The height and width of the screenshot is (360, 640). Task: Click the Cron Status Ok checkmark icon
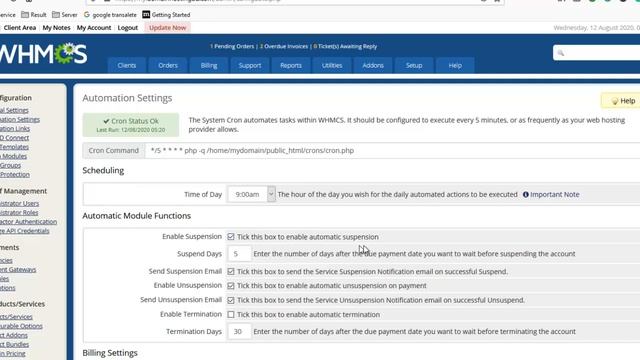(106, 121)
